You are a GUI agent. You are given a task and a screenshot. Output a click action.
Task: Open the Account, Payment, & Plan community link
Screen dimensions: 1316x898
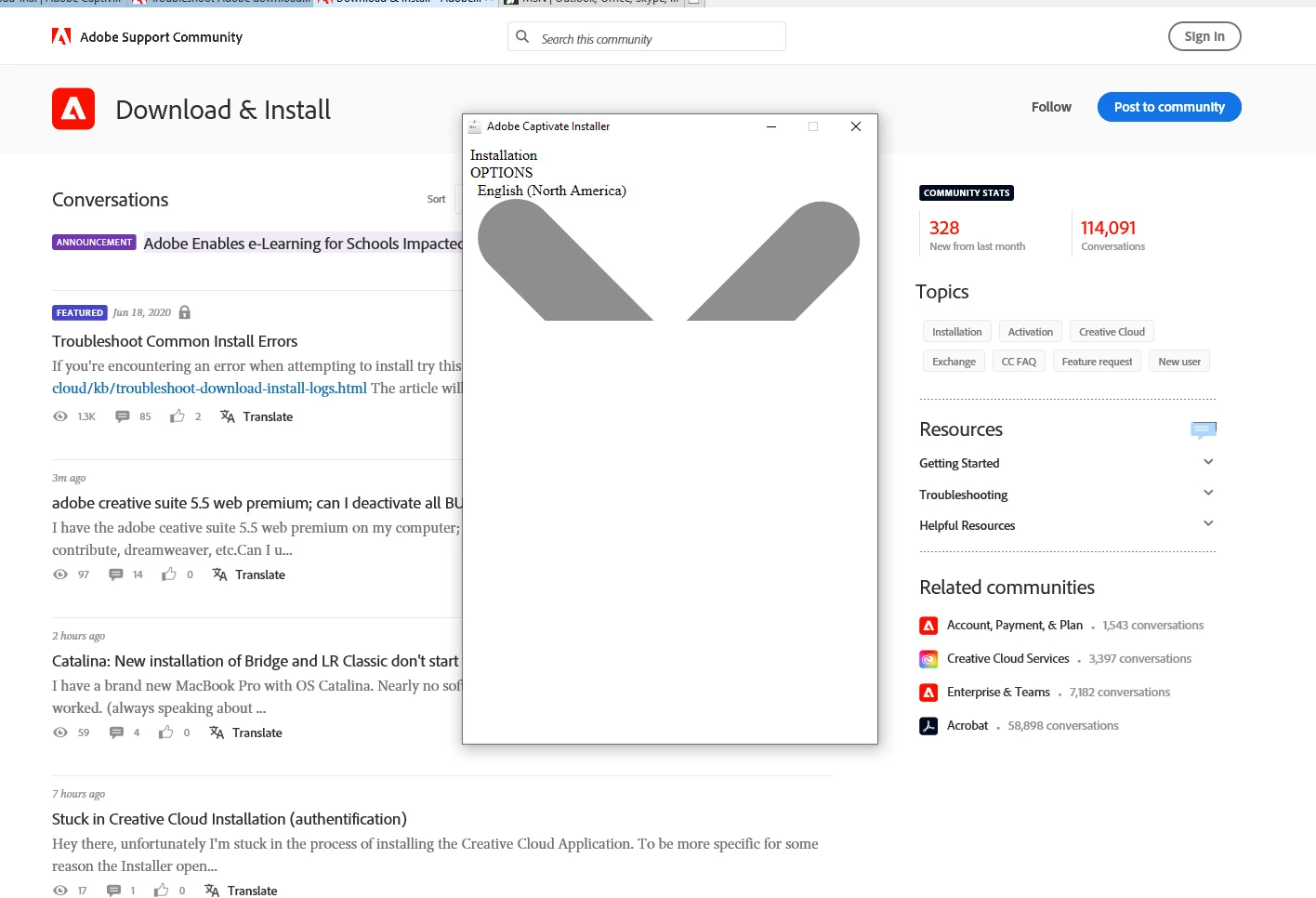coord(1015,626)
